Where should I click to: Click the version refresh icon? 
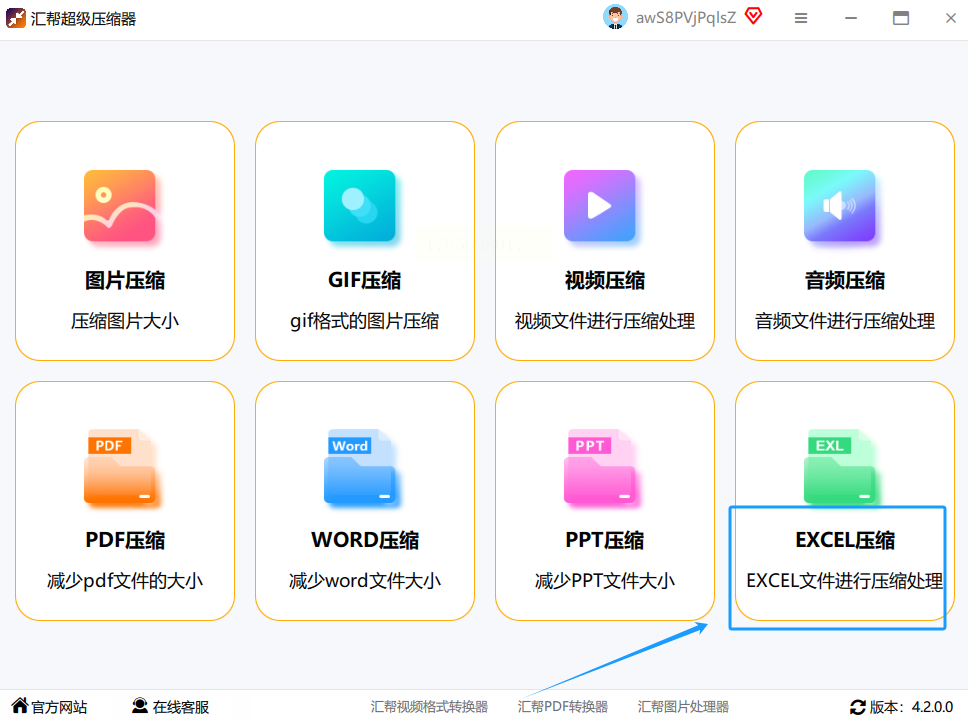pos(857,707)
